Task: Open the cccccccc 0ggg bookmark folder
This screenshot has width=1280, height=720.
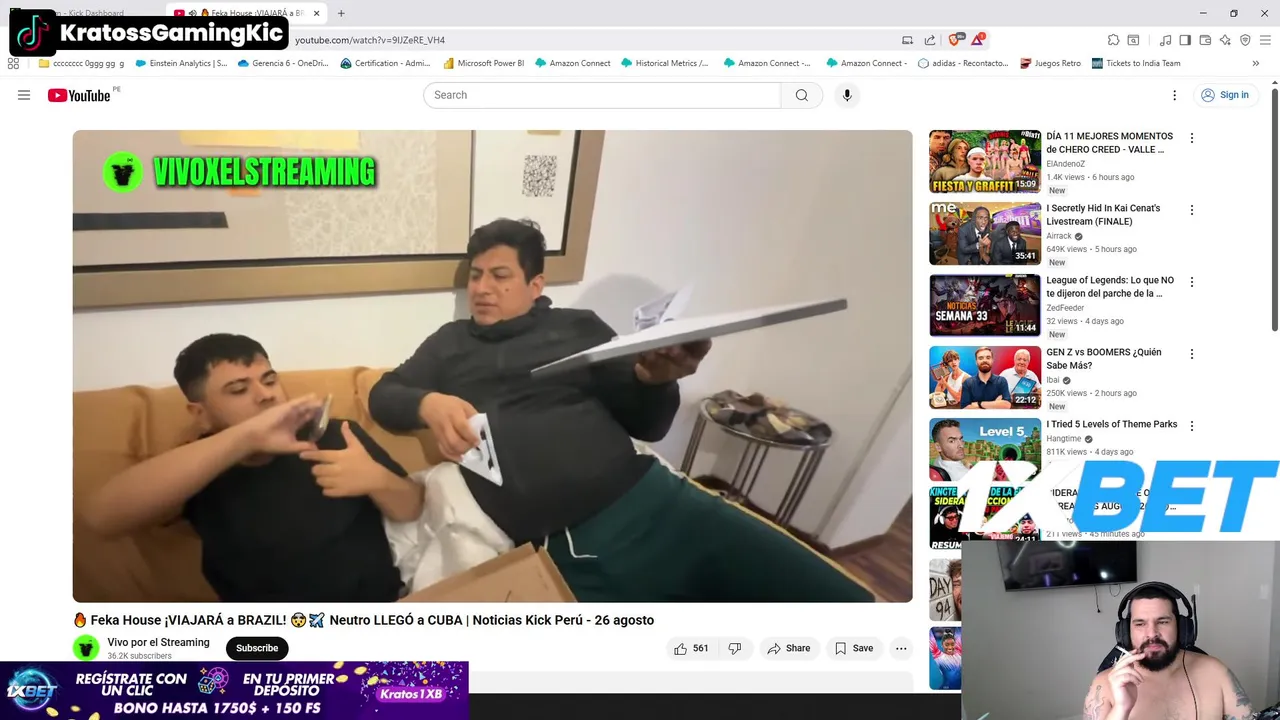Action: point(82,63)
